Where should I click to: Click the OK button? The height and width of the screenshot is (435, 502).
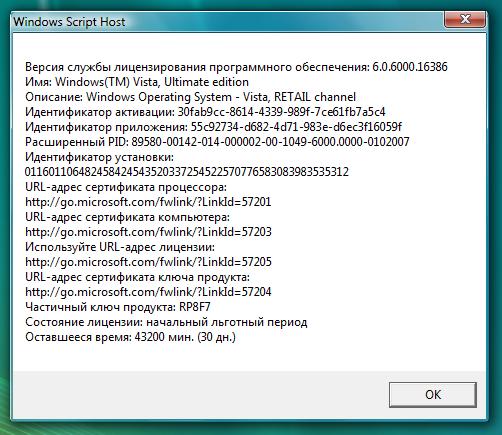[x=433, y=395]
